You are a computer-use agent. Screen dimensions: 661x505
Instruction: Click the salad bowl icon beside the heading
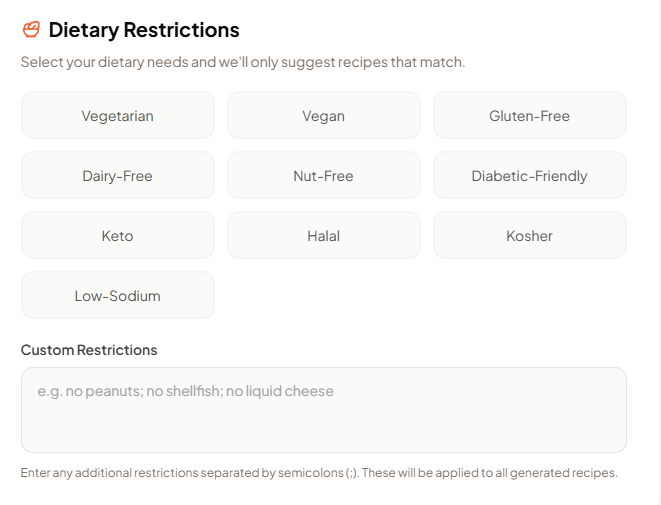coord(31,30)
